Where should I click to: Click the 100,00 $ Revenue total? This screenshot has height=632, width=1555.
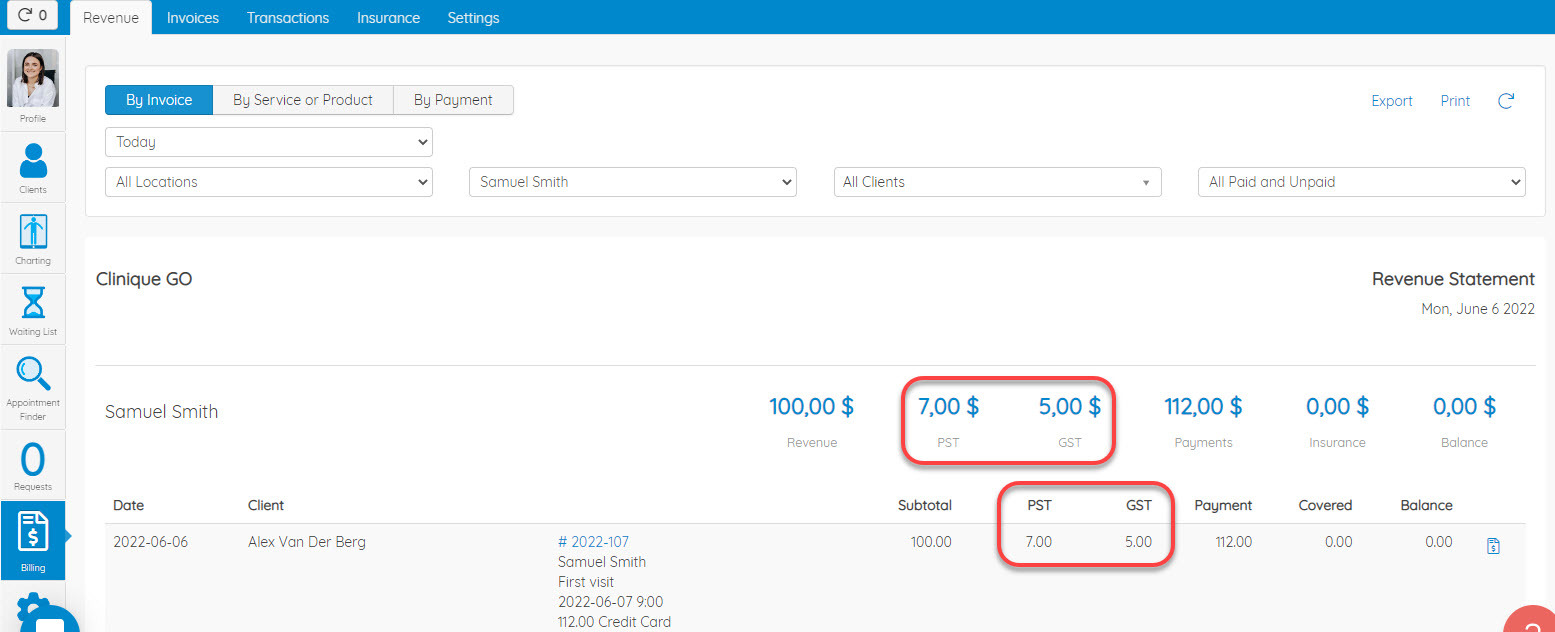tap(811, 406)
